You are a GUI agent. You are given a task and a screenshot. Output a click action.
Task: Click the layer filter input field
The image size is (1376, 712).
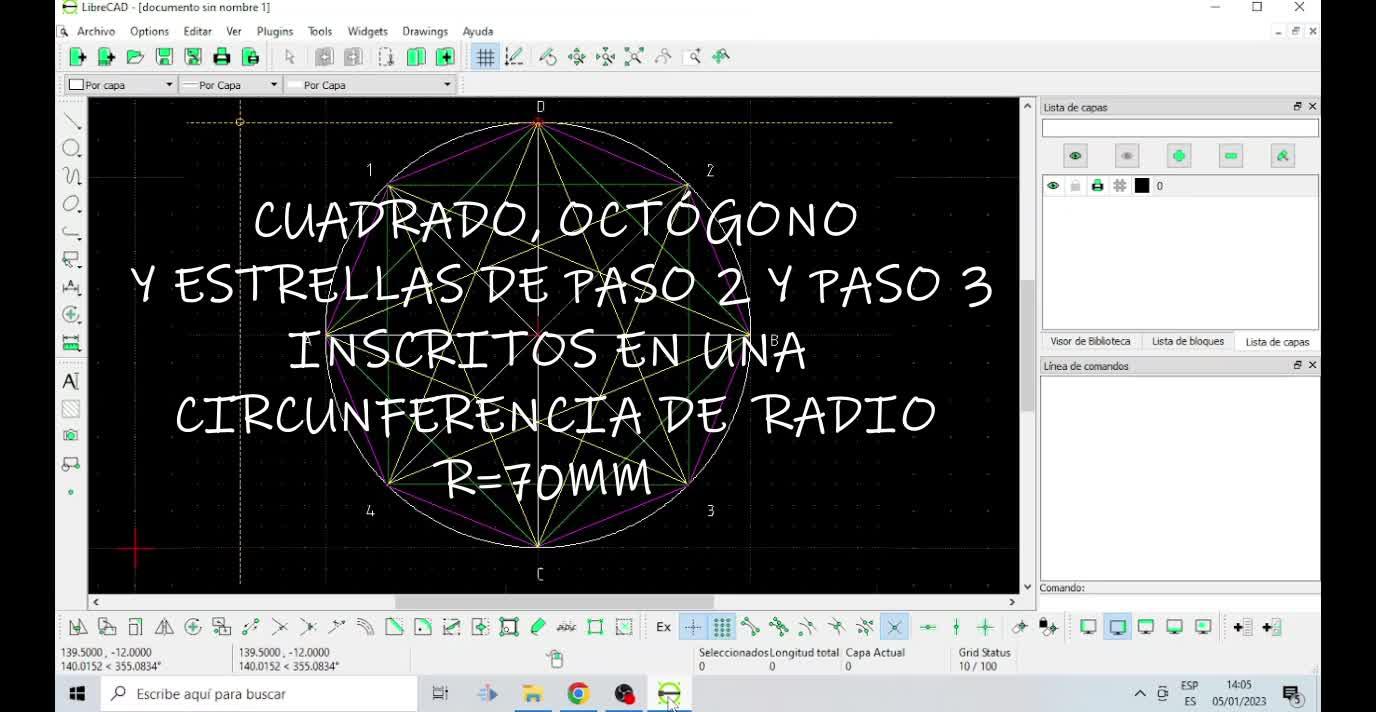pos(1180,128)
